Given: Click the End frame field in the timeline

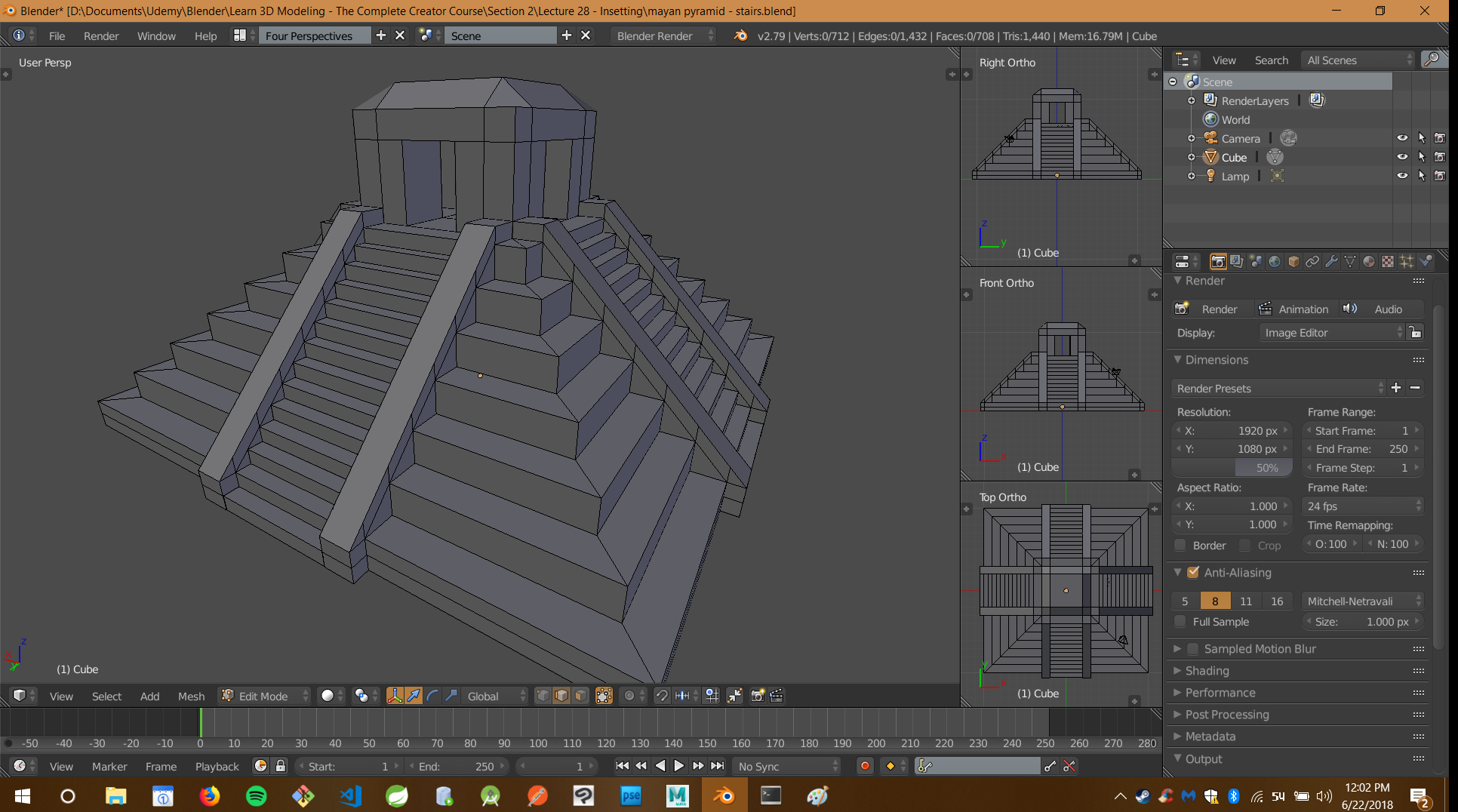Looking at the screenshot, I should tap(458, 766).
